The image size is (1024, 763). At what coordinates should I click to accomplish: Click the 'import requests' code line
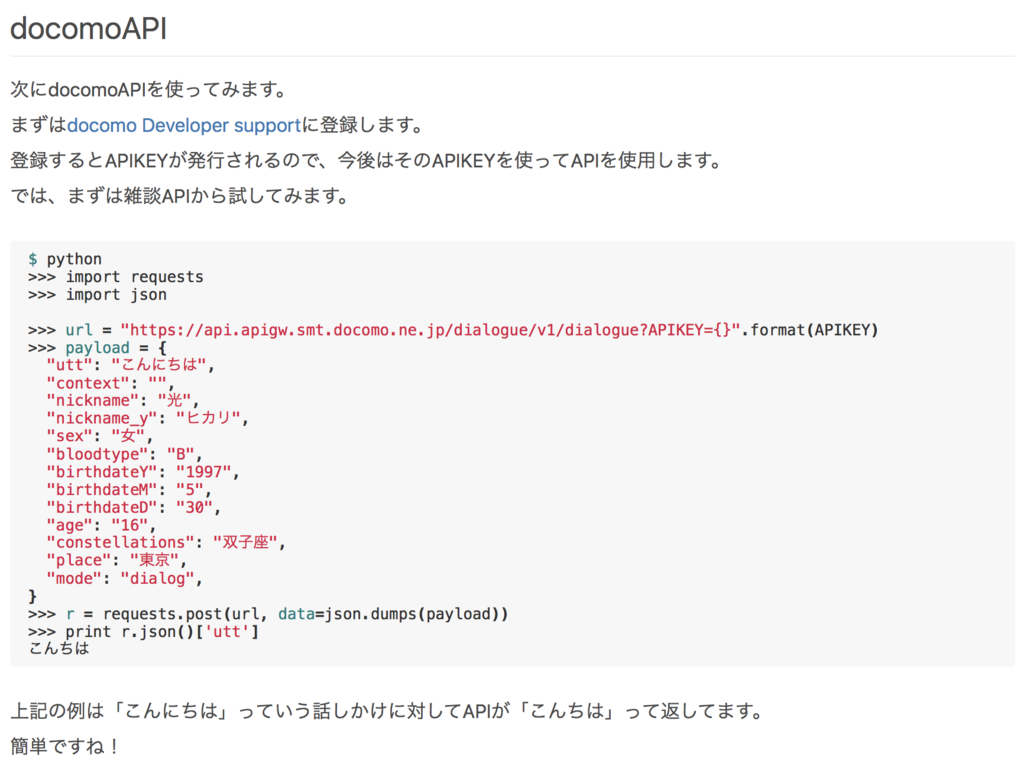(x=116, y=277)
